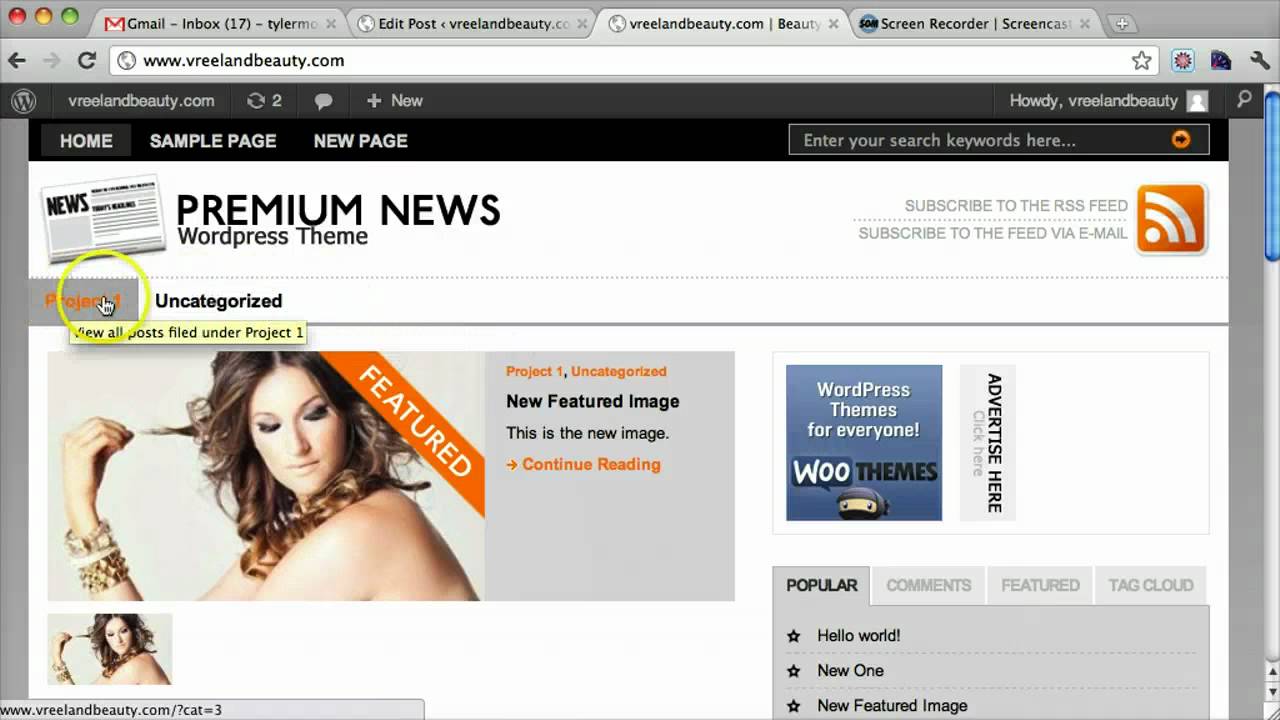This screenshot has height=720, width=1280.
Task: Select the COMMENTS sidebar tab
Action: point(928,586)
